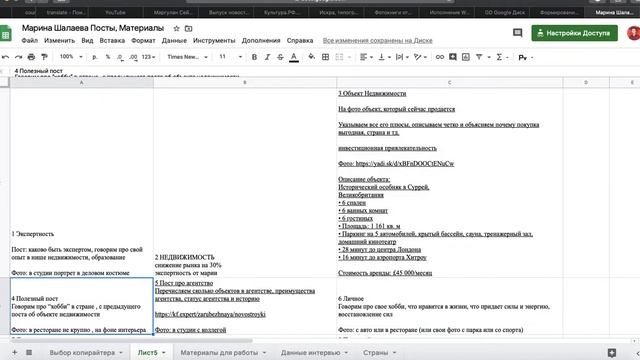This screenshot has width=640, height=360.
Task: Decrease decimal places
Action: pos(120,57)
